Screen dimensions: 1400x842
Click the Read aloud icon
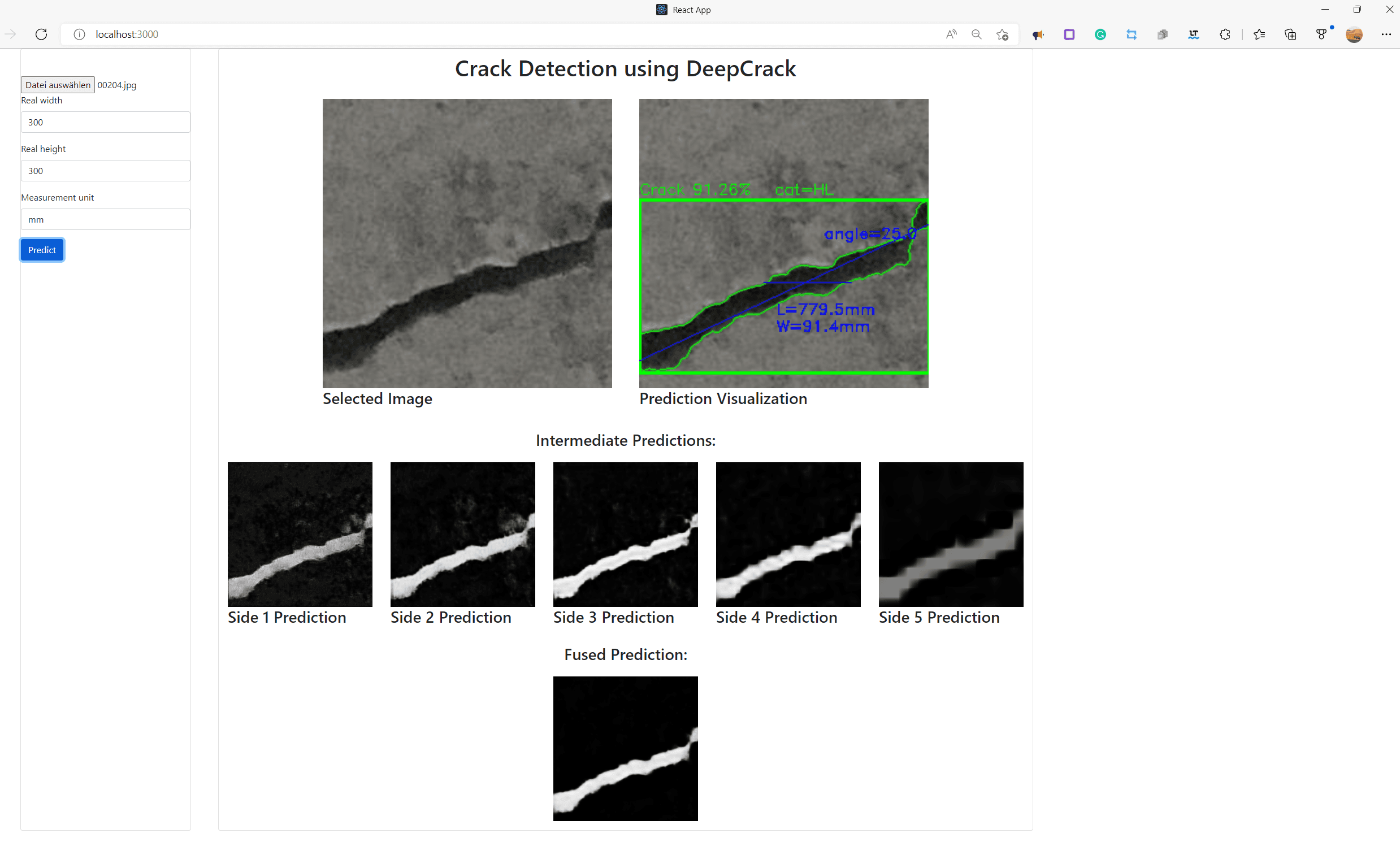point(951,34)
